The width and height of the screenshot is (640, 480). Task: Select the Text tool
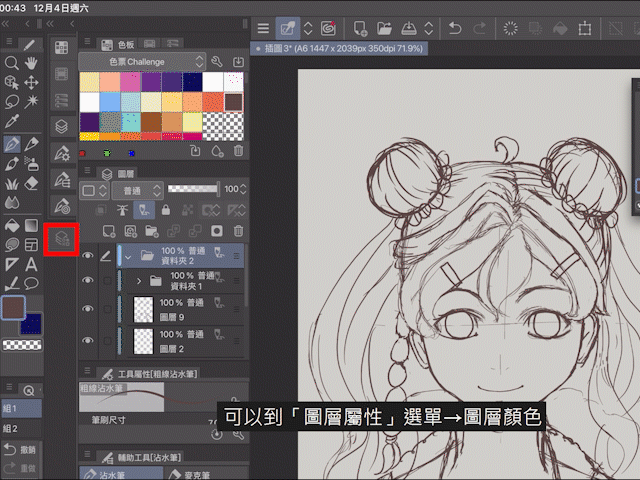click(31, 264)
